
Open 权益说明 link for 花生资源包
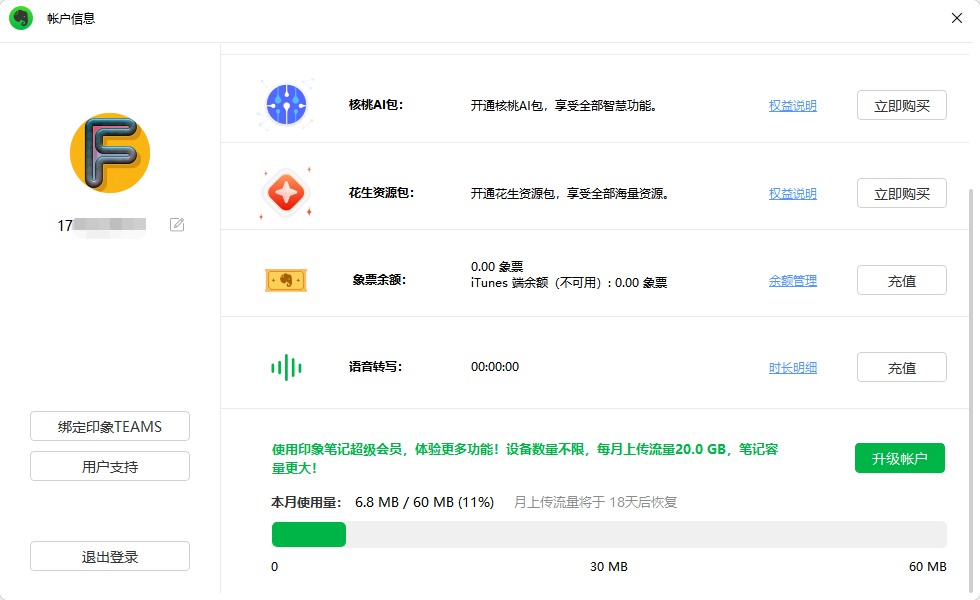point(792,194)
